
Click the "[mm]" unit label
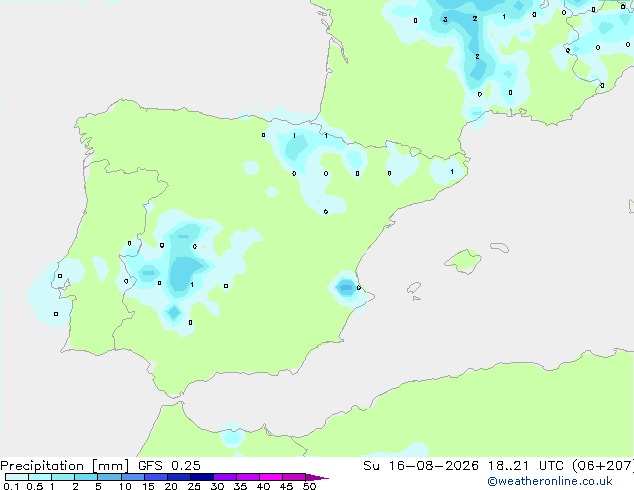(111, 466)
